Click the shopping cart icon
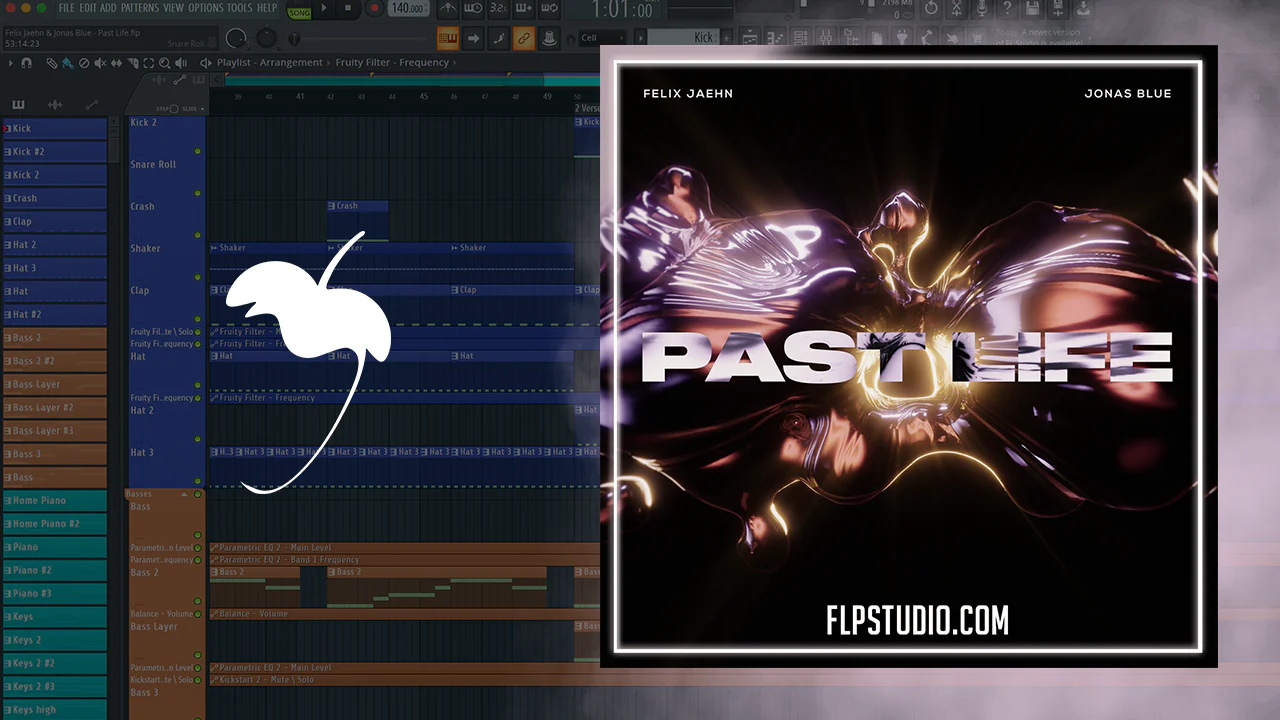1280x720 pixels. pos(979,38)
